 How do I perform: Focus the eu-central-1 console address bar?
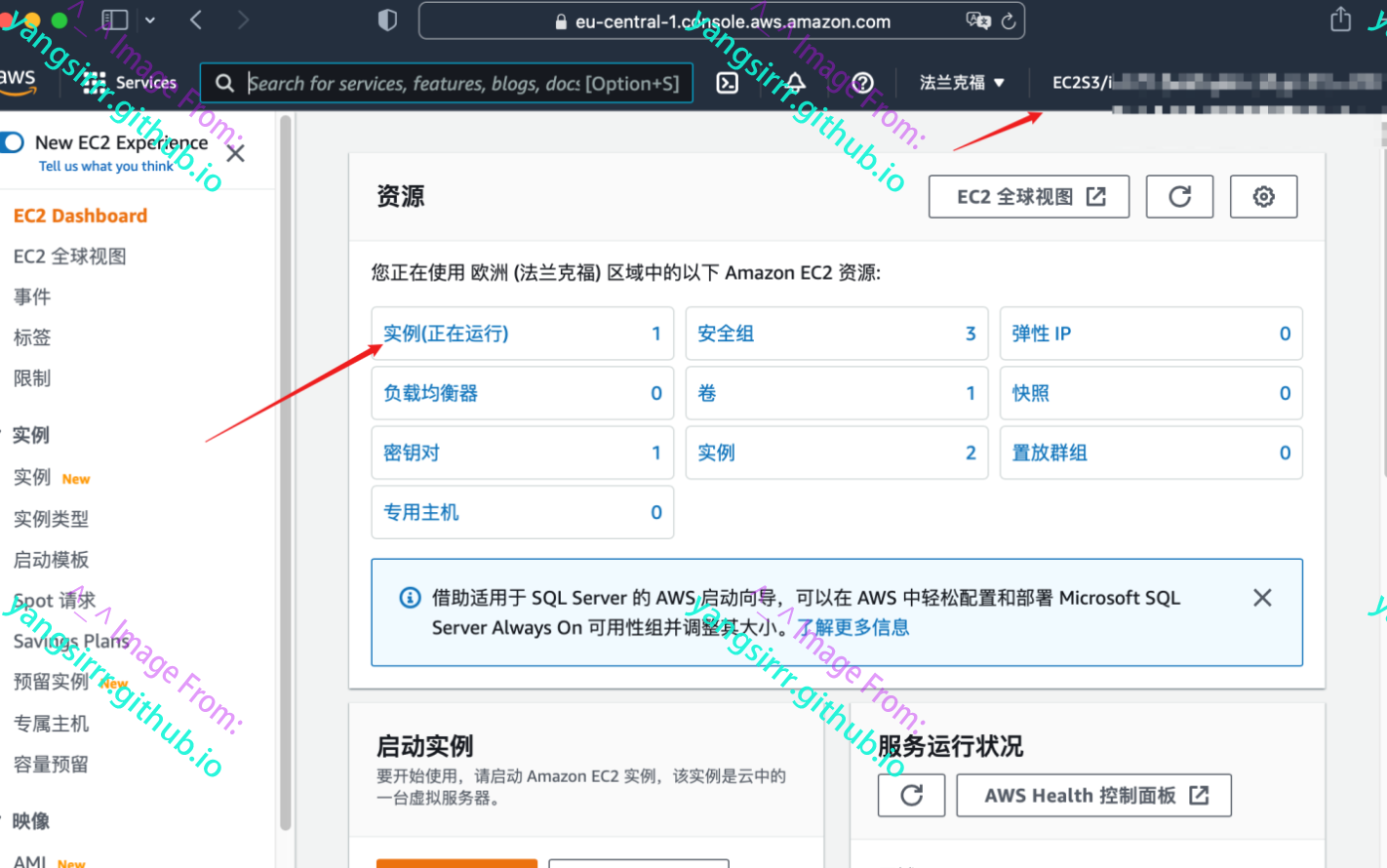pos(722,20)
